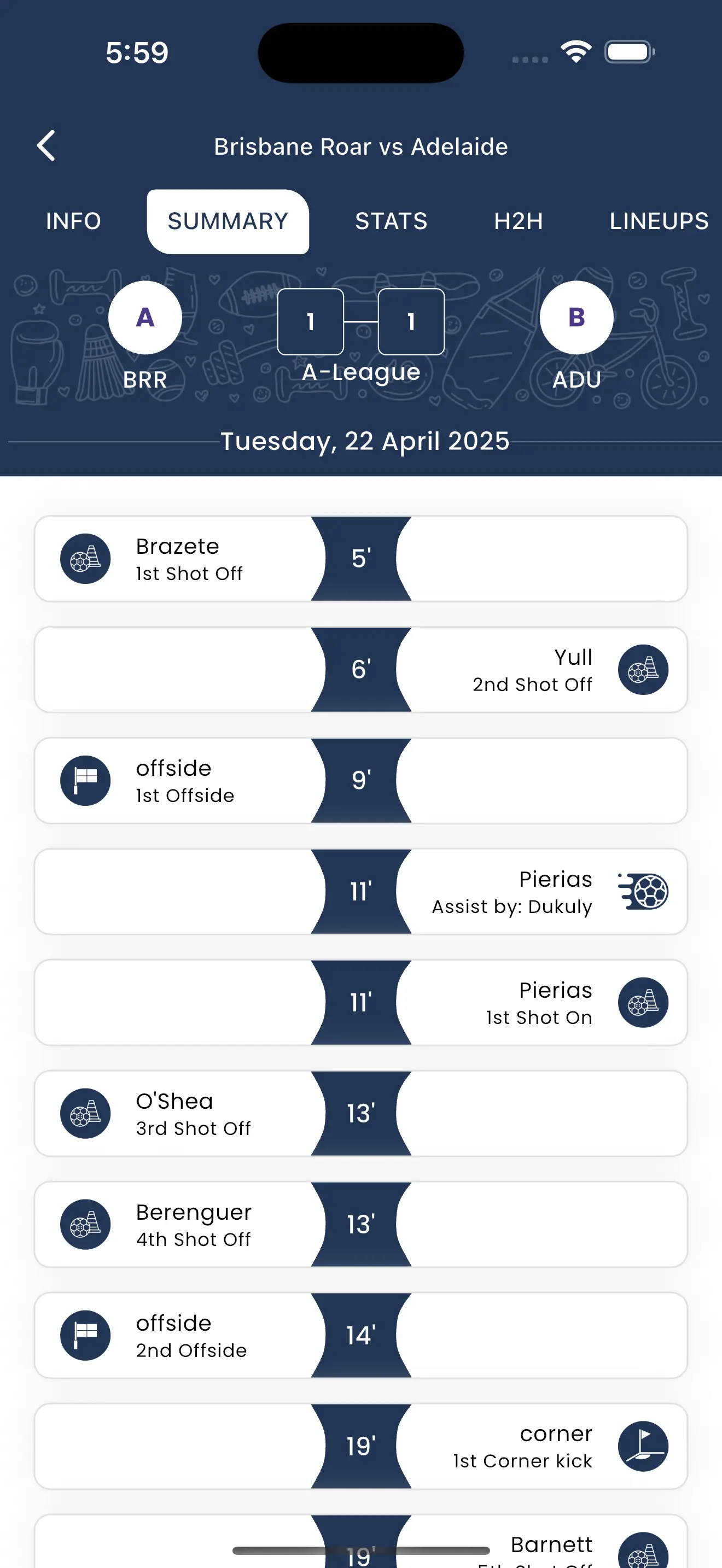Screen dimensions: 722x1568
Task: Click the shot off icon next to Brazete
Action: coord(85,558)
